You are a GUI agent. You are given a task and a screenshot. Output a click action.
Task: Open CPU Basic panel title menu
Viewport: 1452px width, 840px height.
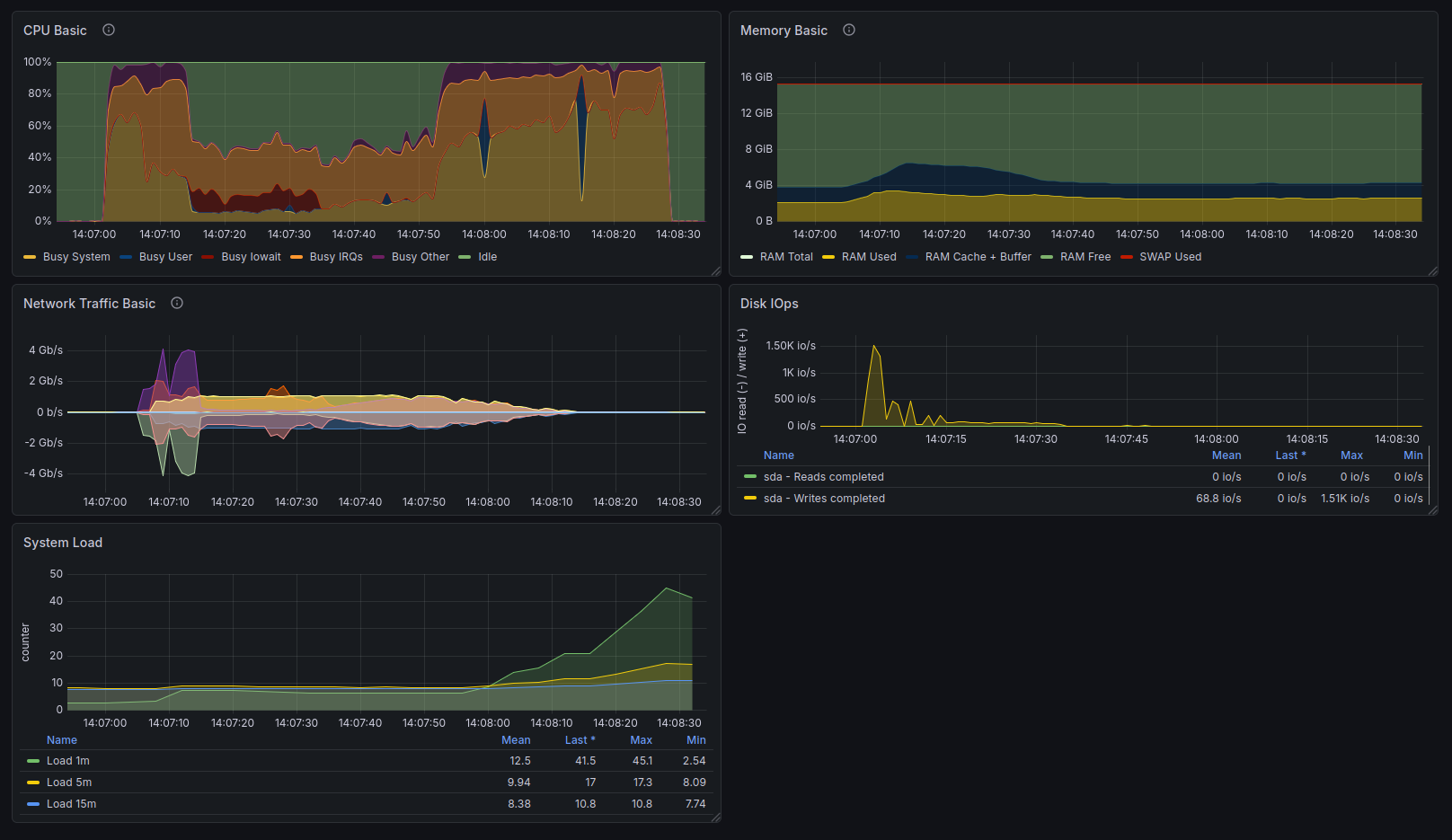point(55,31)
